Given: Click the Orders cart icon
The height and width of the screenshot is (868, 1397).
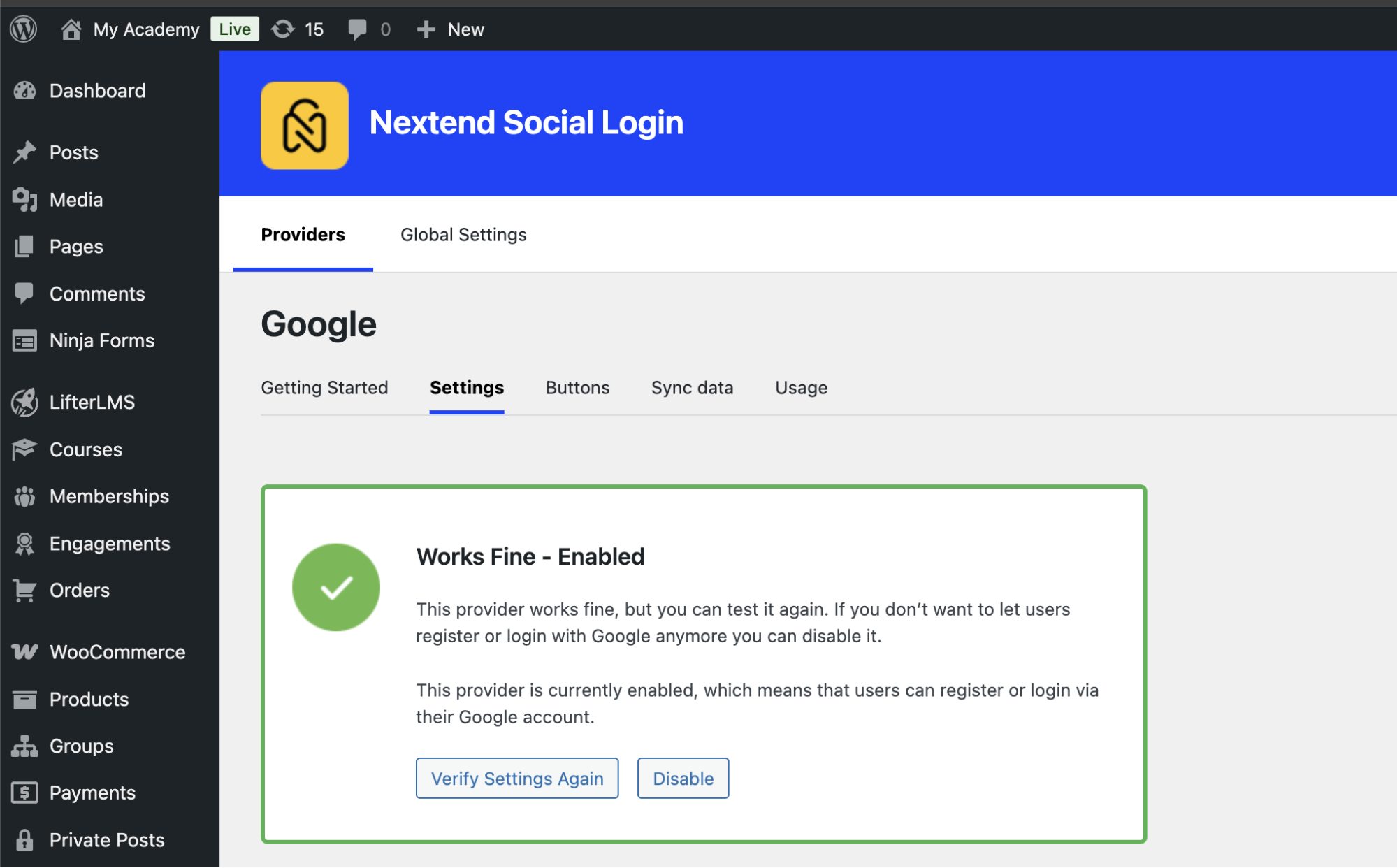Looking at the screenshot, I should (24, 591).
